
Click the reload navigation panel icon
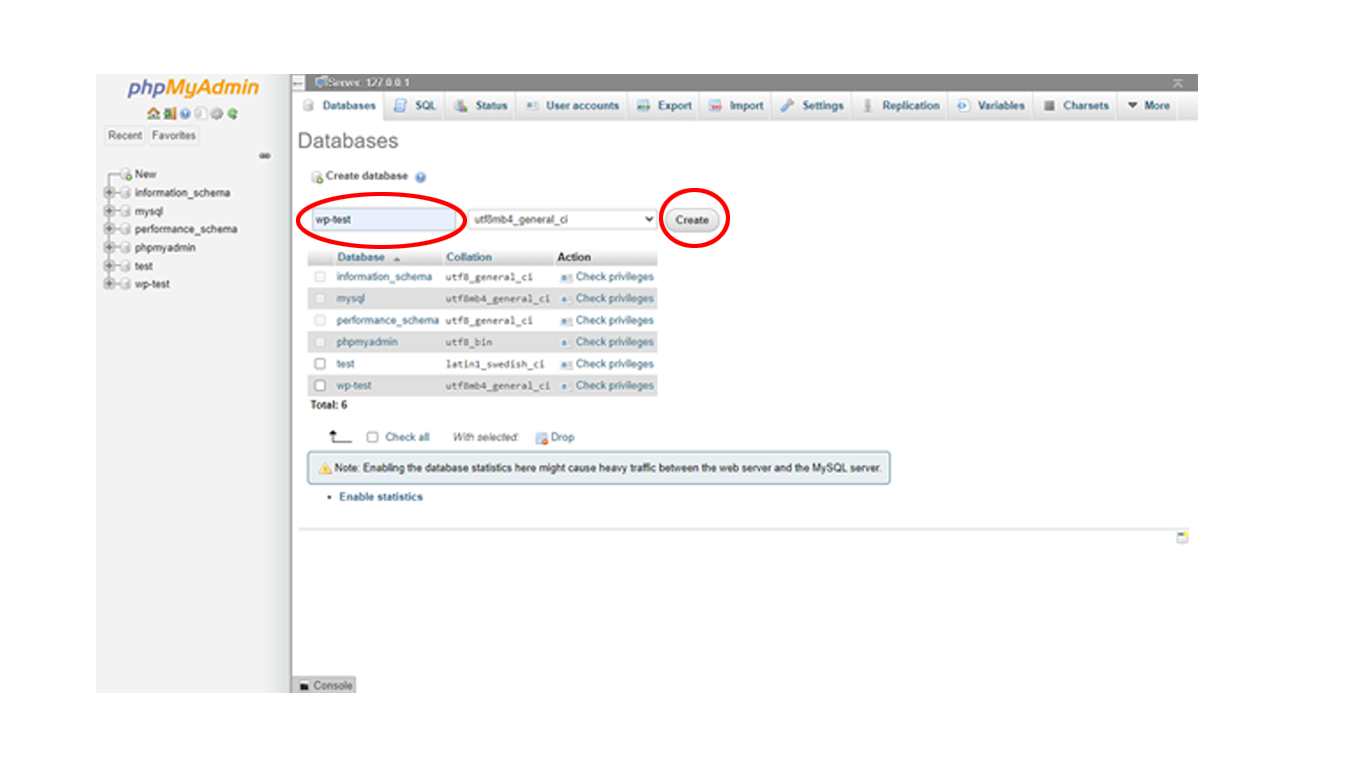point(232,113)
